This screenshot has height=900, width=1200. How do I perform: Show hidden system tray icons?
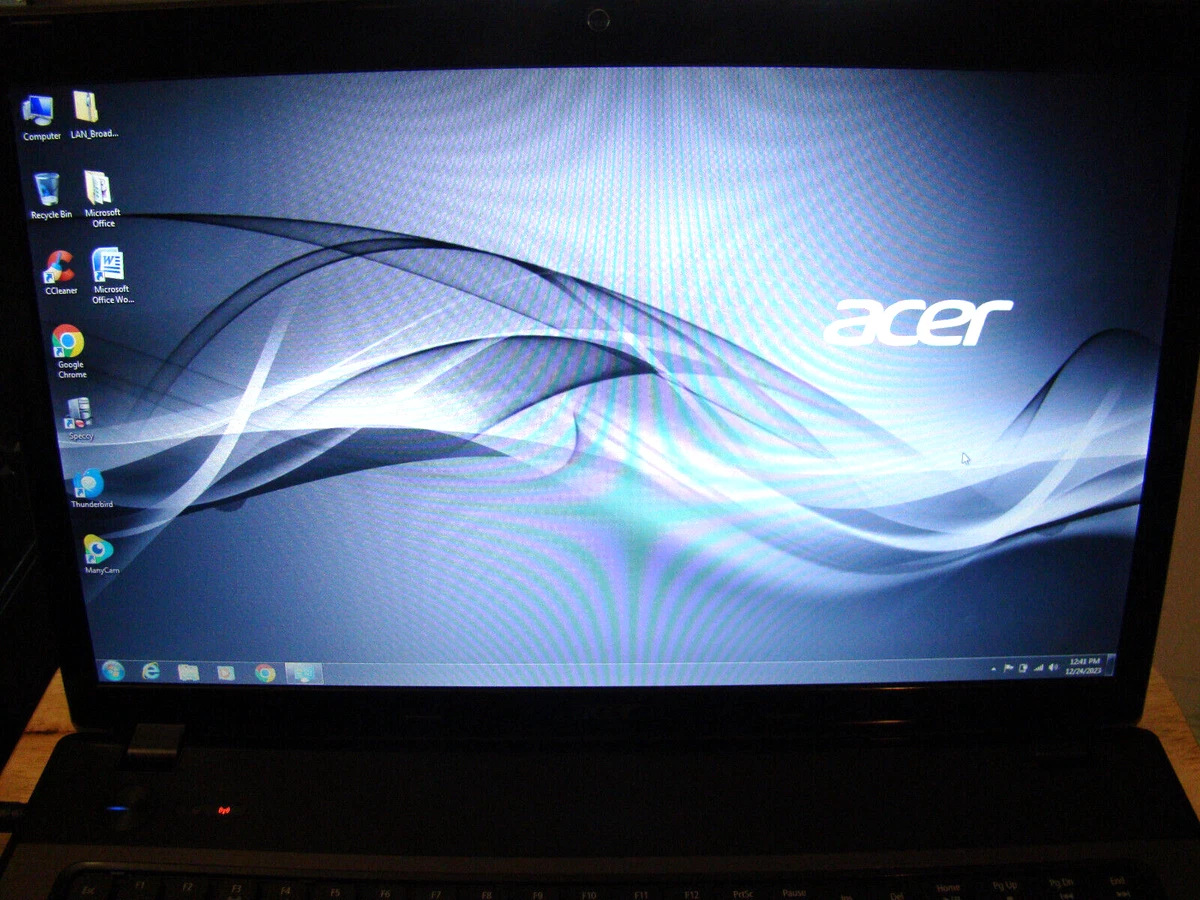(x=993, y=667)
